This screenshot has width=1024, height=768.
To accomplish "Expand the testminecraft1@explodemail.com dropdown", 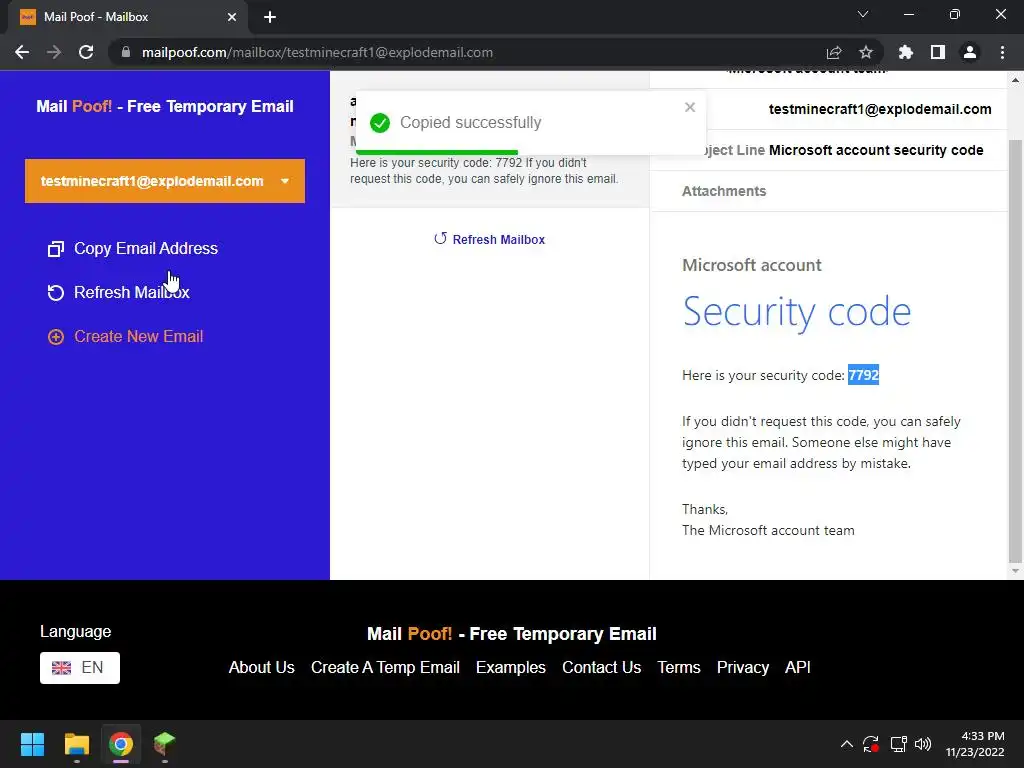I will click(x=165, y=181).
